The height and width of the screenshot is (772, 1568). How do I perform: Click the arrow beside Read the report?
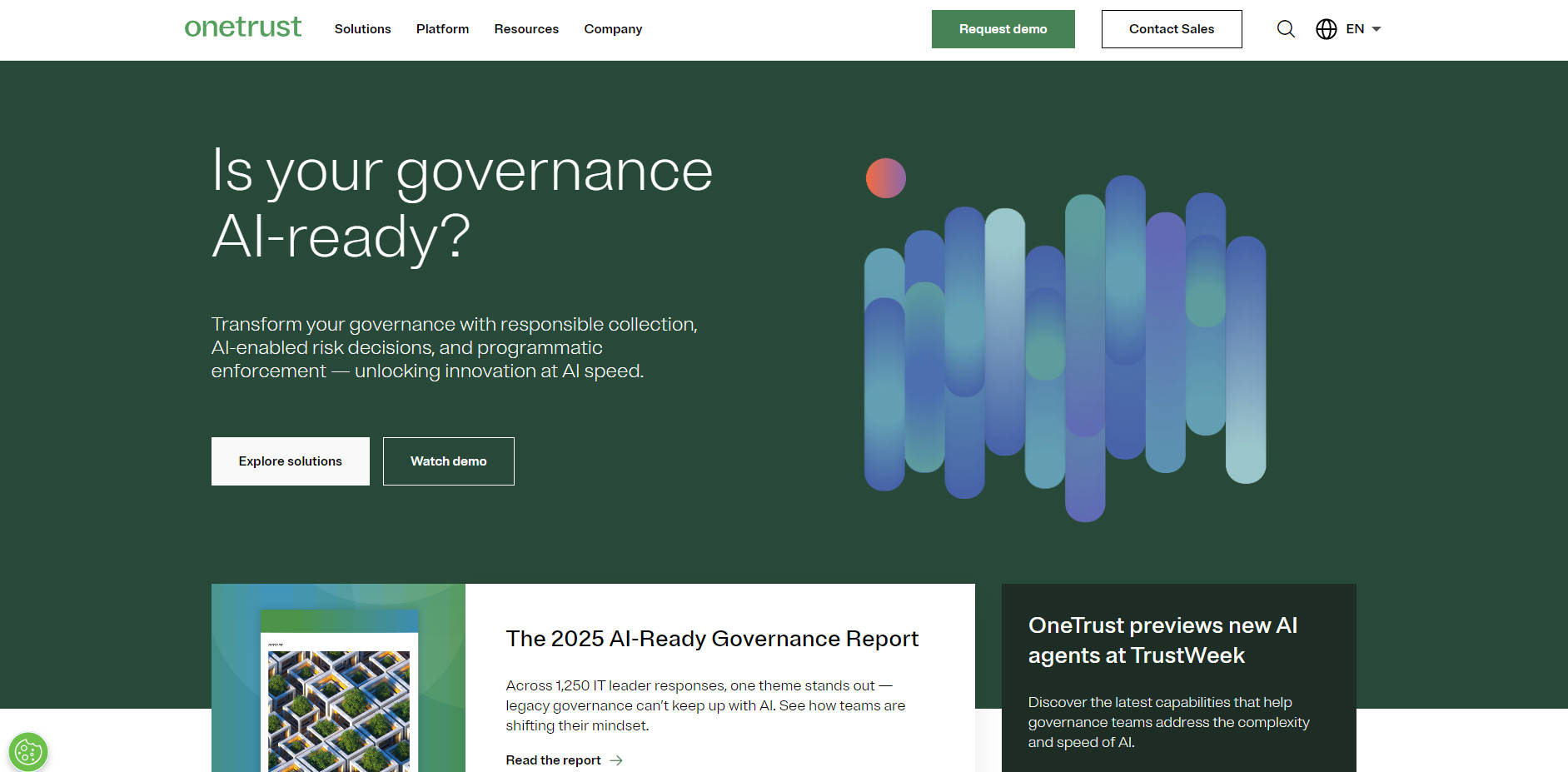pos(616,760)
